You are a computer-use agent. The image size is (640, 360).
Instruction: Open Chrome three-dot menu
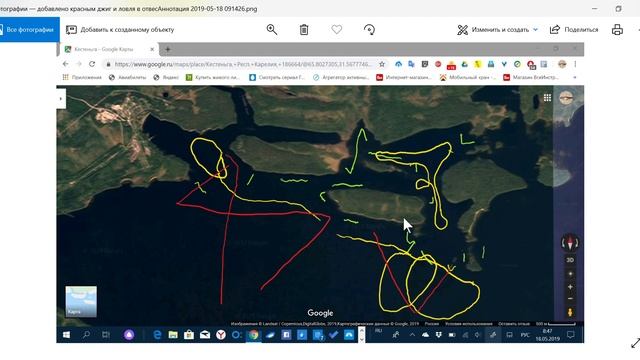pos(575,64)
